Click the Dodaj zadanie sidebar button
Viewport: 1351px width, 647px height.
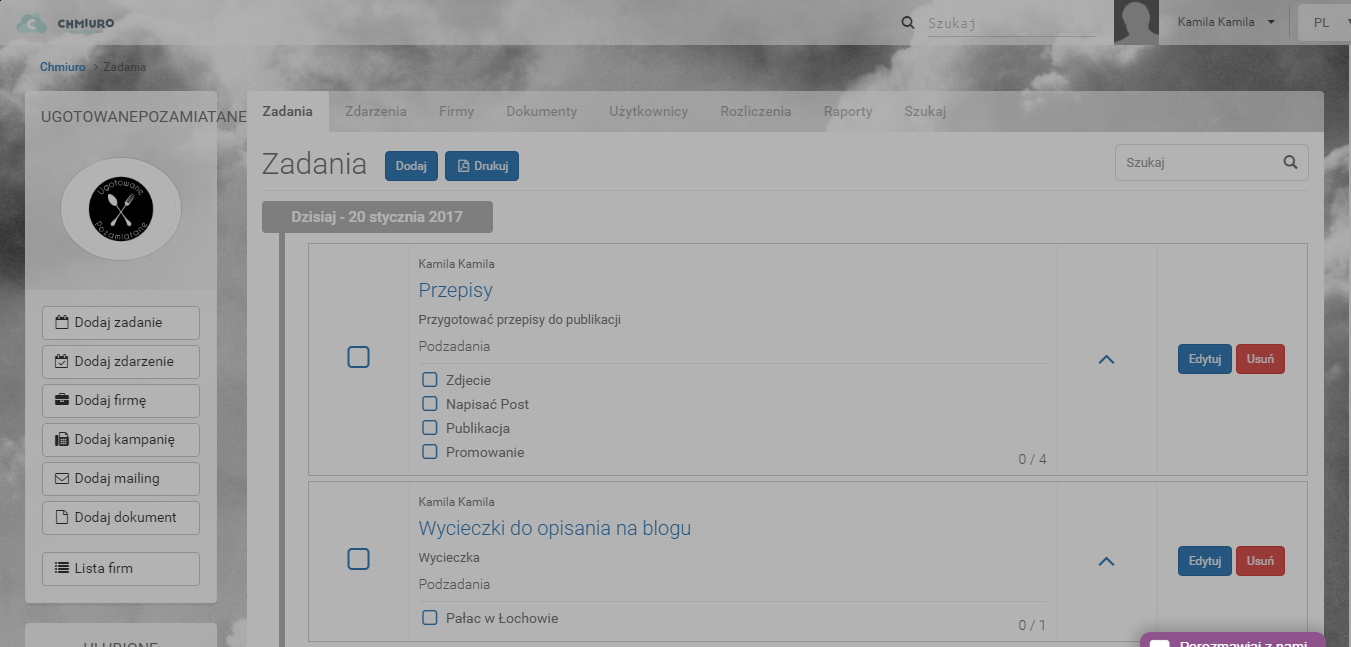point(121,323)
